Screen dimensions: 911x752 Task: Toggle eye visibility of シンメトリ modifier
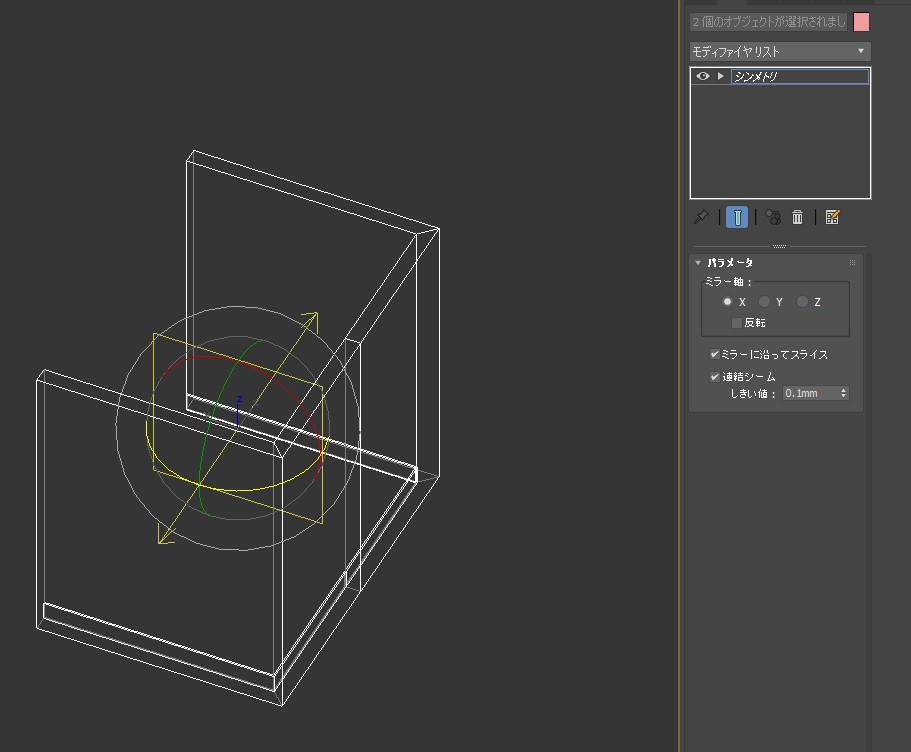[x=703, y=77]
